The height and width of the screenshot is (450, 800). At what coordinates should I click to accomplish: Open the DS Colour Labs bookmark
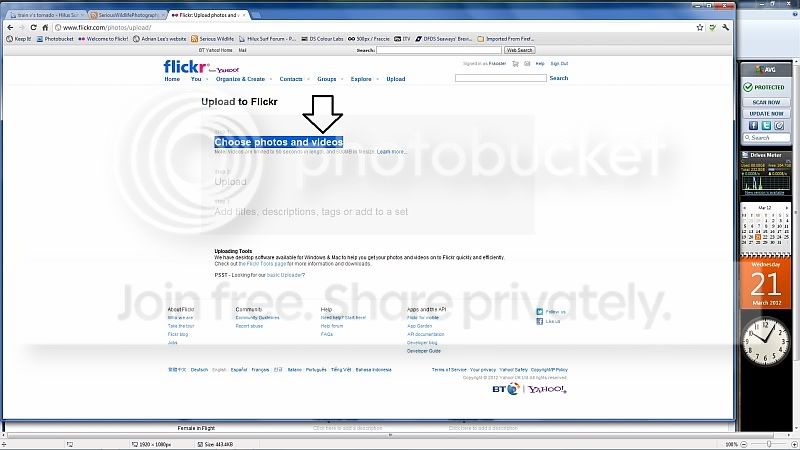tap(322, 39)
